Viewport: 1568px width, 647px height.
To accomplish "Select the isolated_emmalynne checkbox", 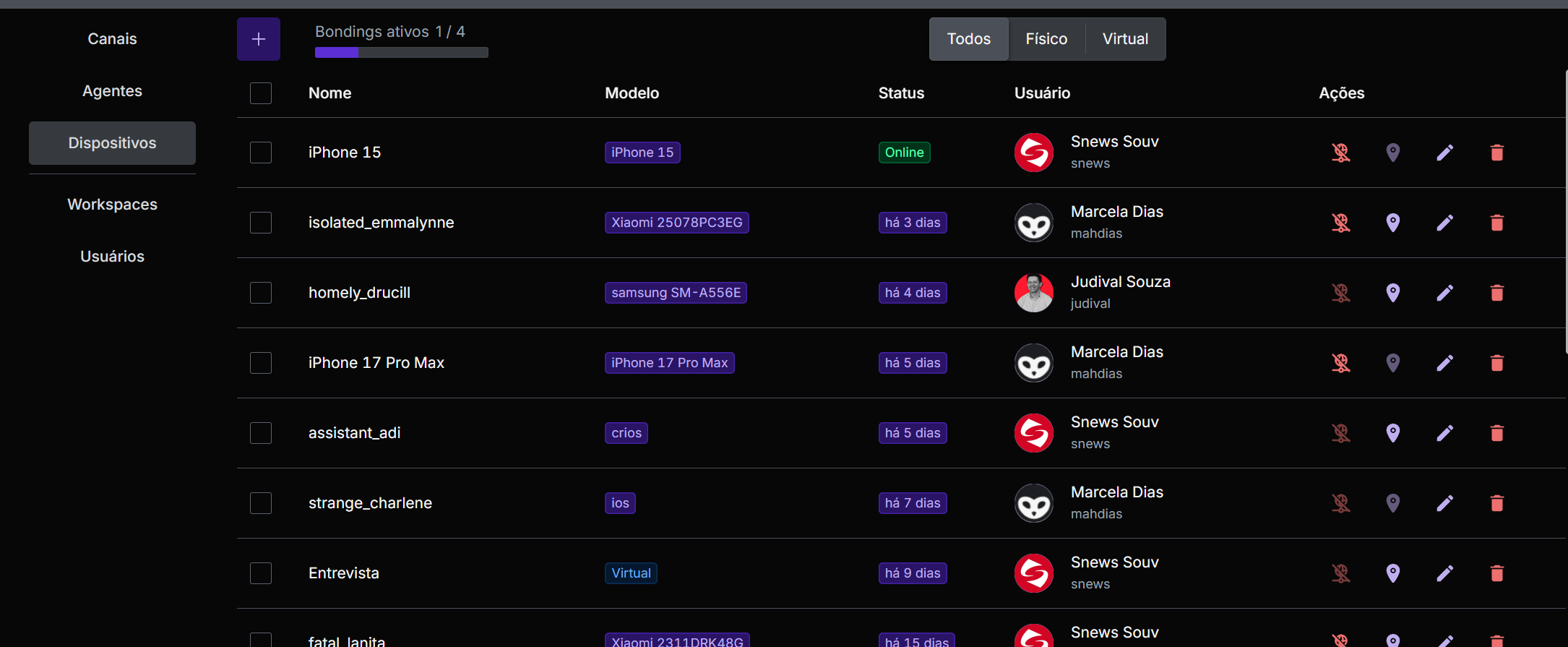I will [x=261, y=223].
